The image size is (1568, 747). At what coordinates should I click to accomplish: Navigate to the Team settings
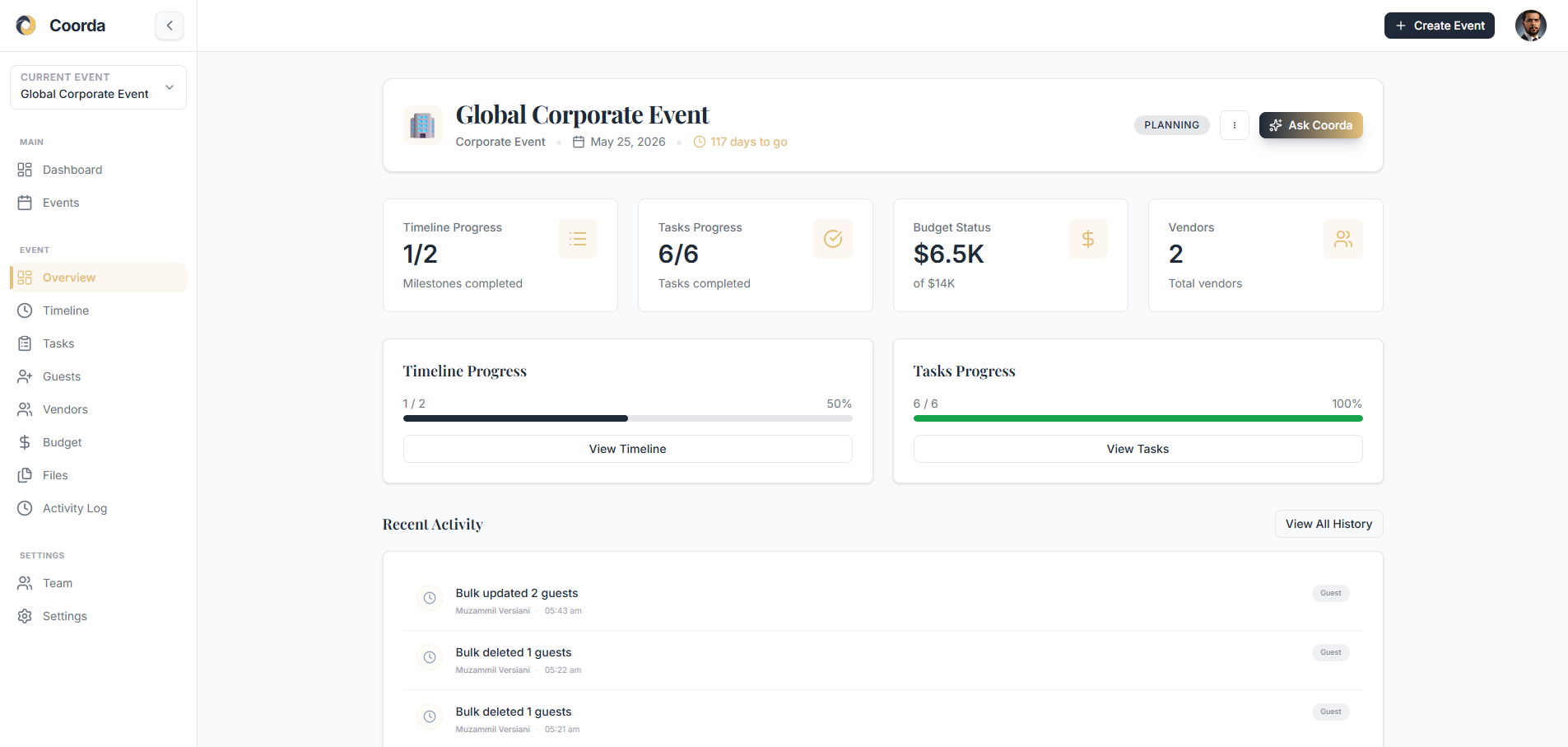[56, 583]
